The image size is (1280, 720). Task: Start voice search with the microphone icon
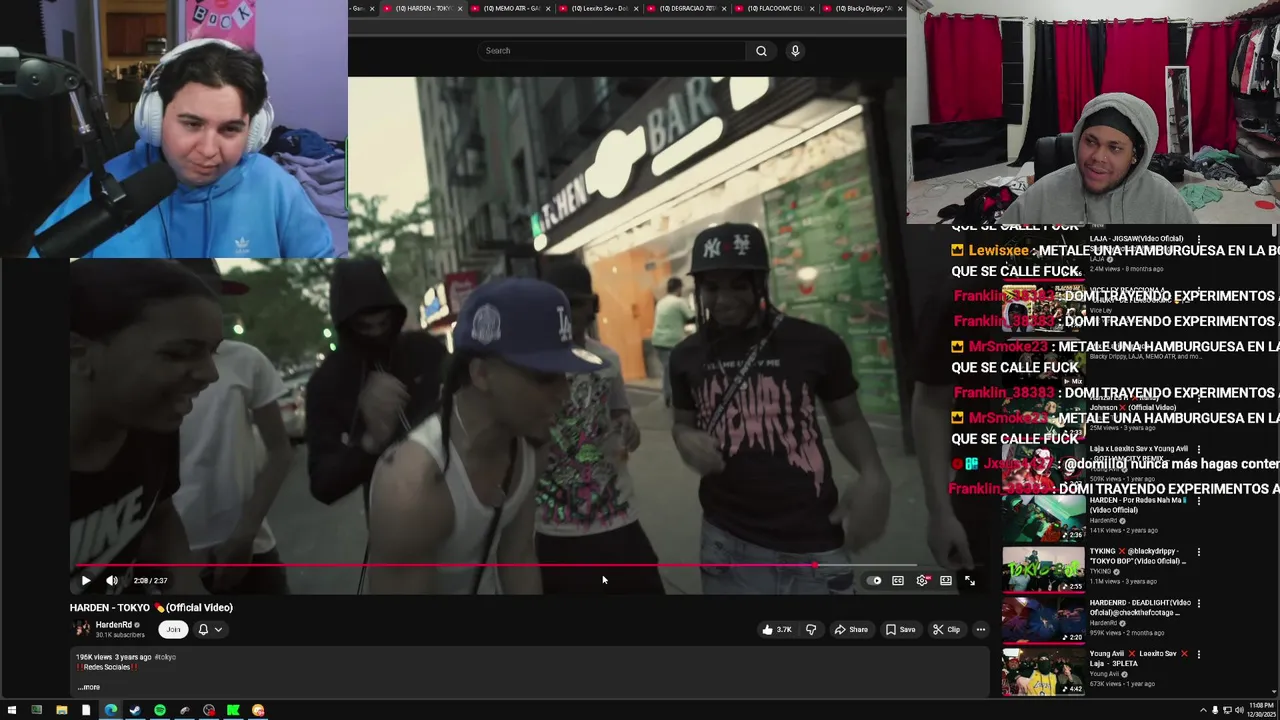pyautogui.click(x=795, y=50)
